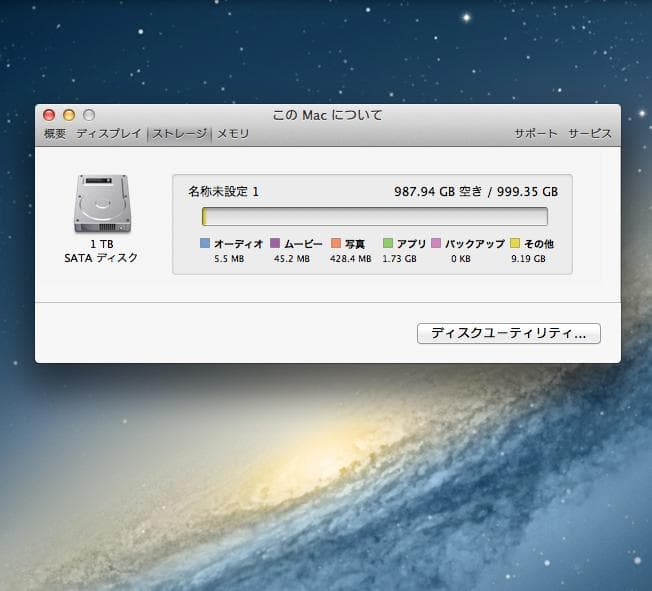The height and width of the screenshot is (591, 652).
Task: Click the purple ムービー color swatch
Action: (275, 243)
